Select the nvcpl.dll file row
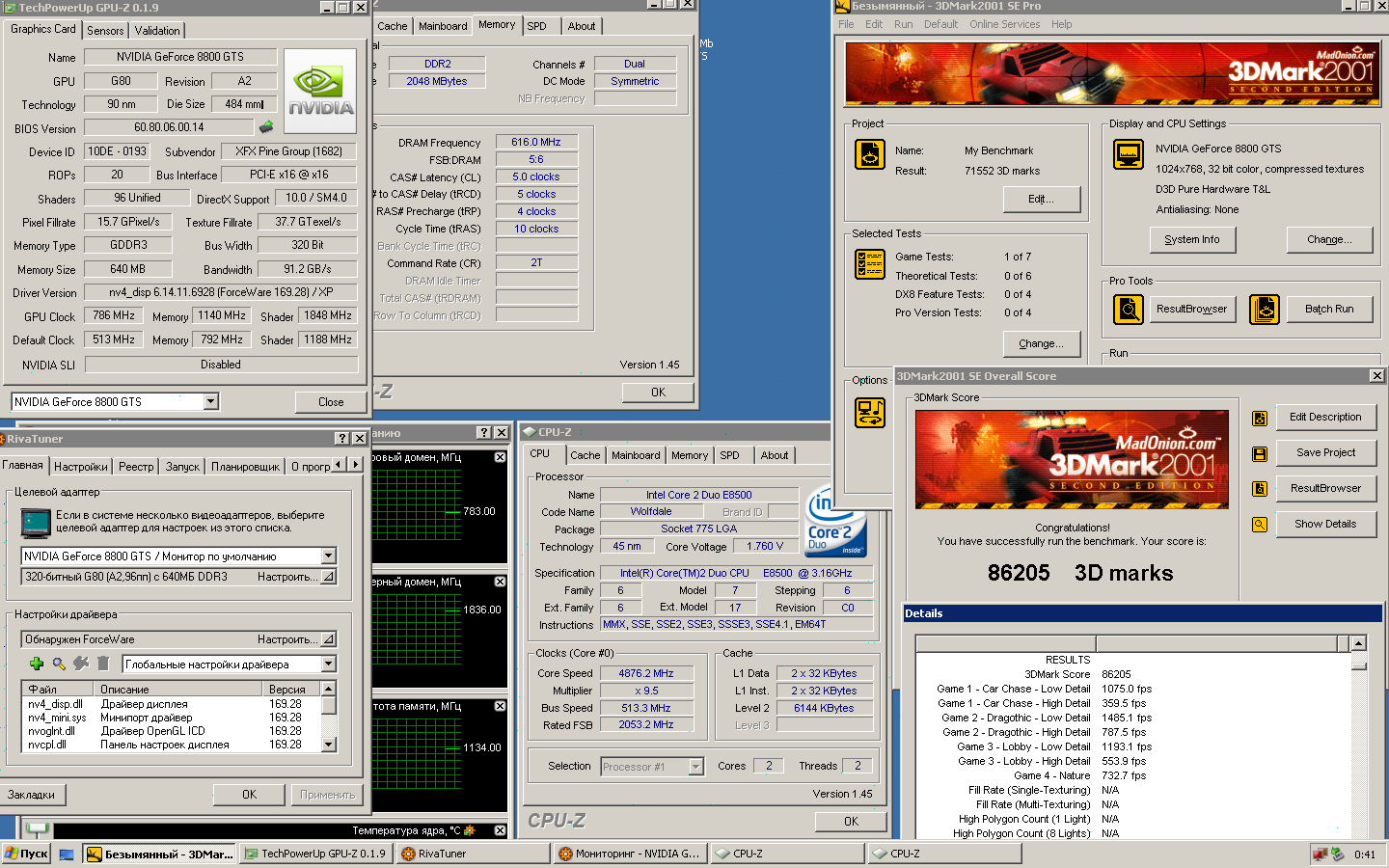The width and height of the screenshot is (1389, 868). [x=171, y=745]
